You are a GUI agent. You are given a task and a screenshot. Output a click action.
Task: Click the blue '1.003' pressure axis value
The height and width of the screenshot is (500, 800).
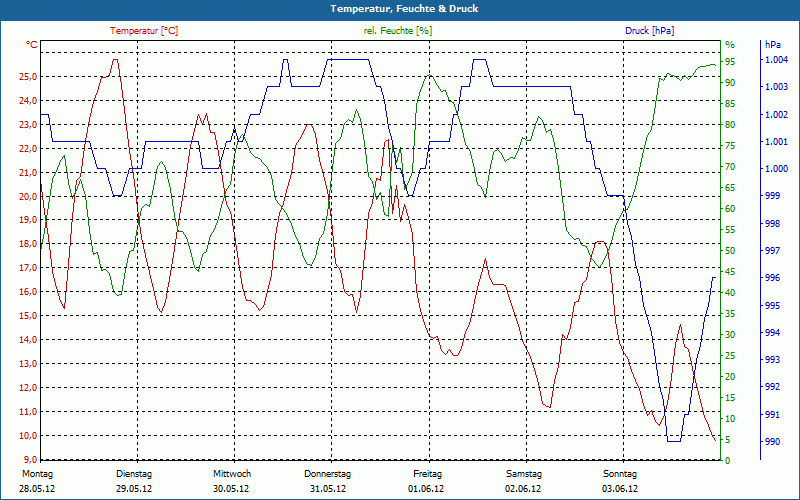pyautogui.click(x=776, y=87)
